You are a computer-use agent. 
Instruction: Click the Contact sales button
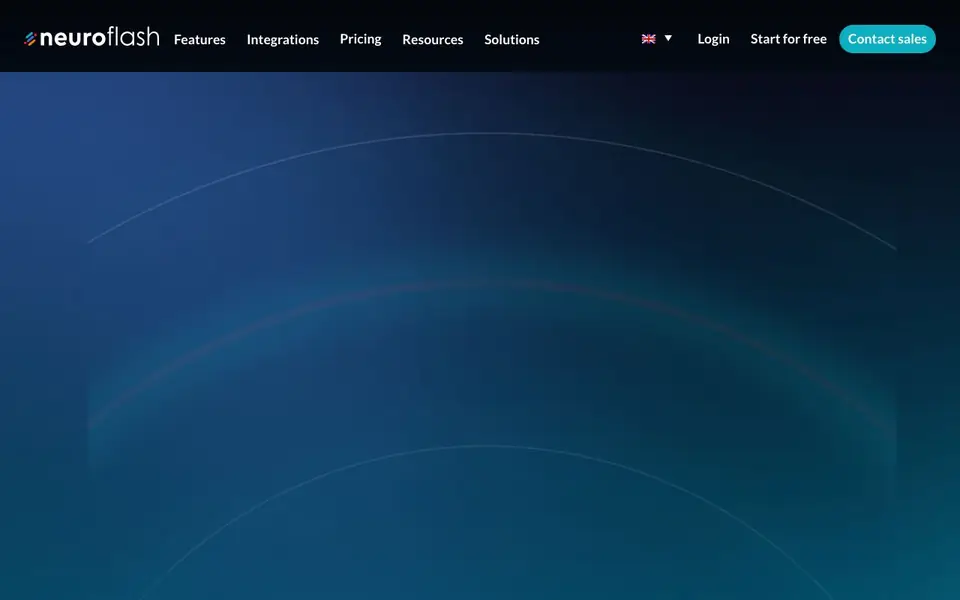tap(887, 39)
